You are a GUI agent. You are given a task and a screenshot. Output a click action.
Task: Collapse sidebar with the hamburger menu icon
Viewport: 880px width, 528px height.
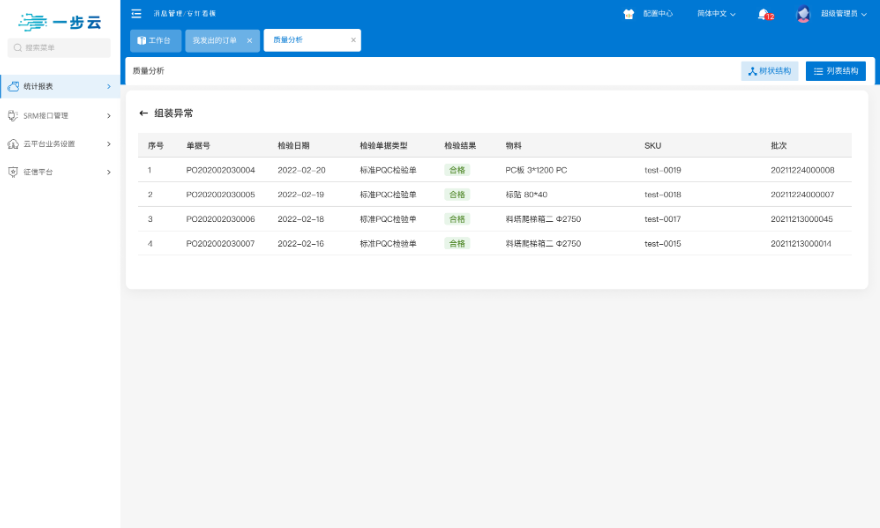pyautogui.click(x=137, y=13)
